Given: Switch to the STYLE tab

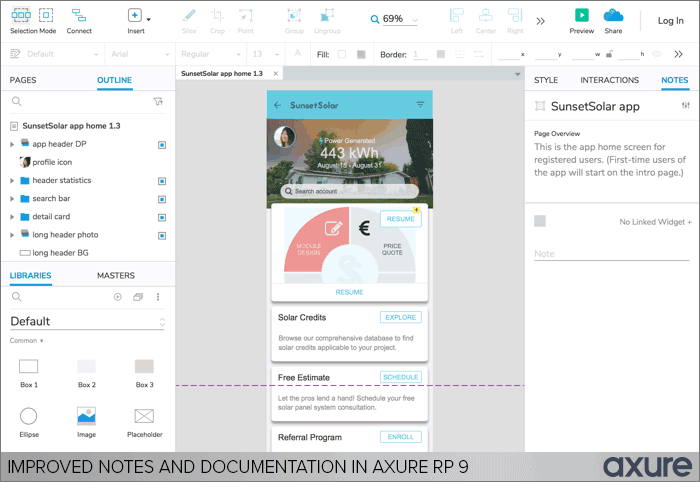Looking at the screenshot, I should 546,80.
